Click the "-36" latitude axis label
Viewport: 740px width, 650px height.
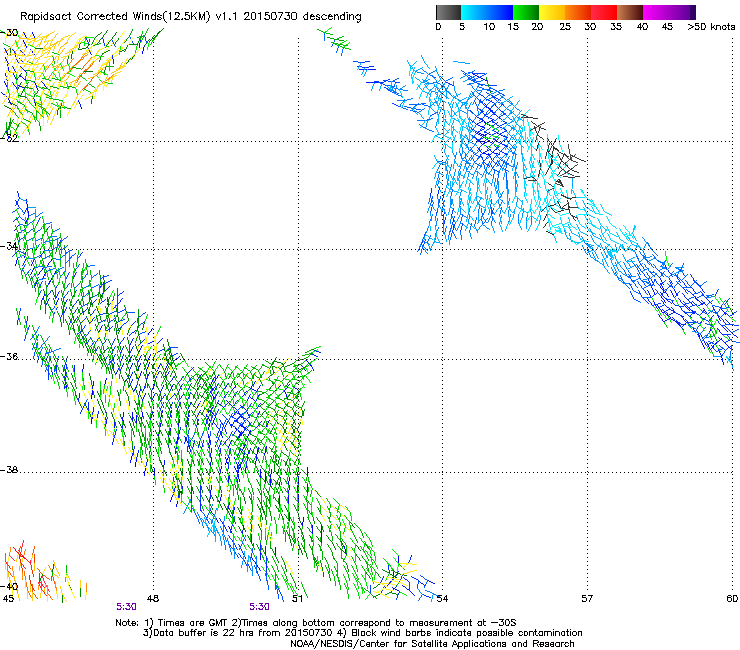9,356
